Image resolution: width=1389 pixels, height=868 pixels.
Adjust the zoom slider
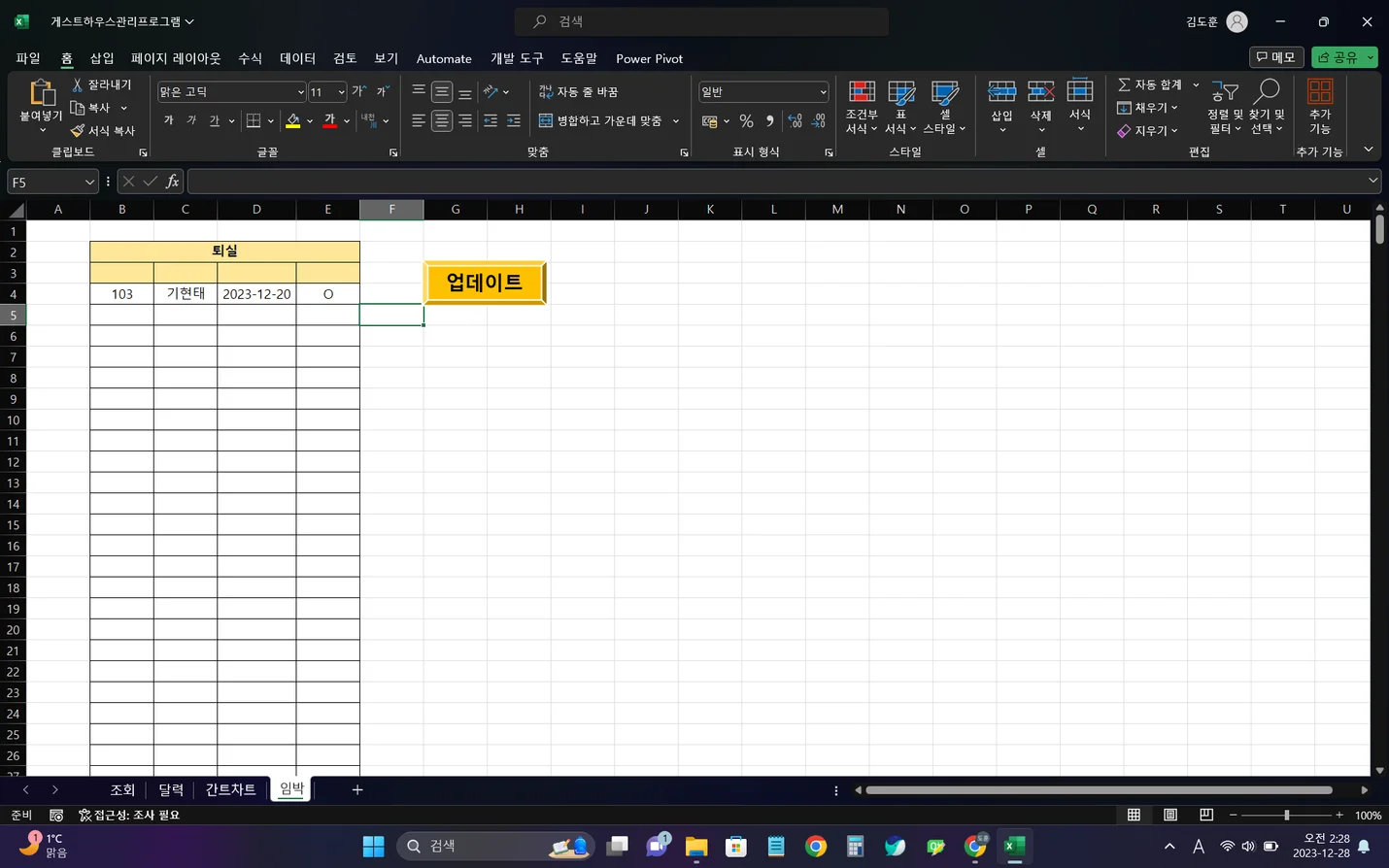[x=1286, y=815]
